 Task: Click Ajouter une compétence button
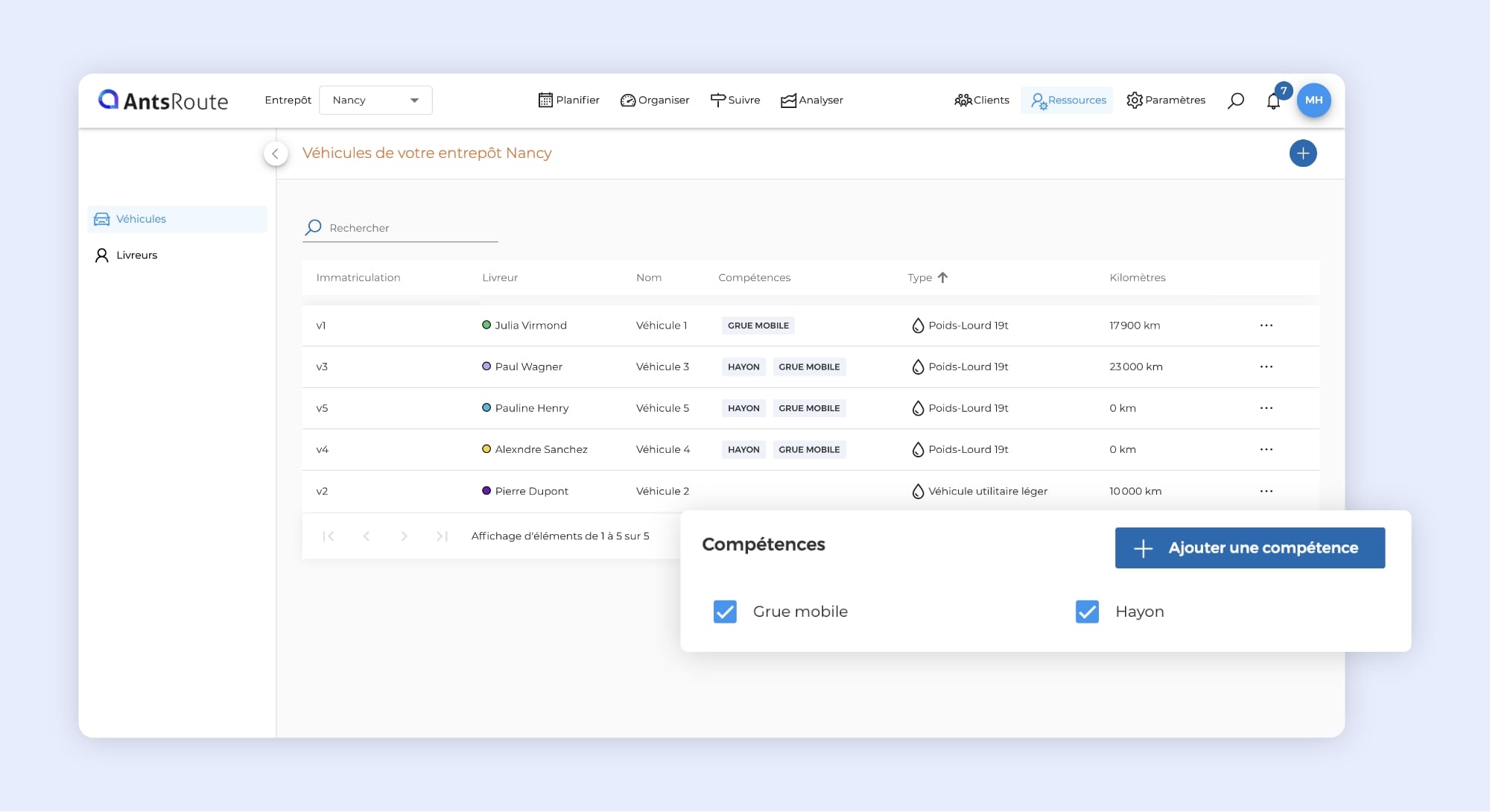pyautogui.click(x=1249, y=548)
